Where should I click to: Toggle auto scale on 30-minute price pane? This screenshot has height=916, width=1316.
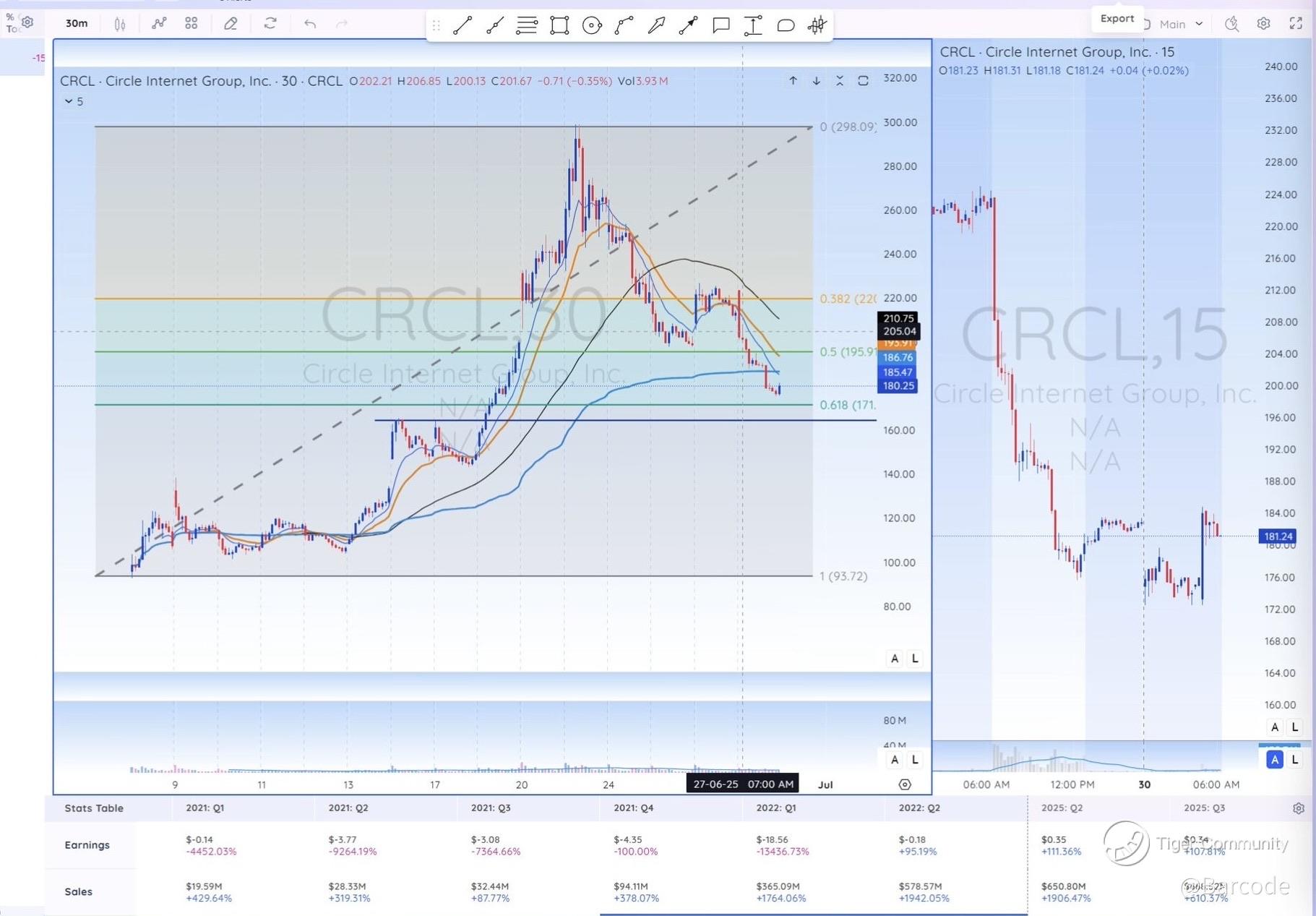[x=895, y=658]
